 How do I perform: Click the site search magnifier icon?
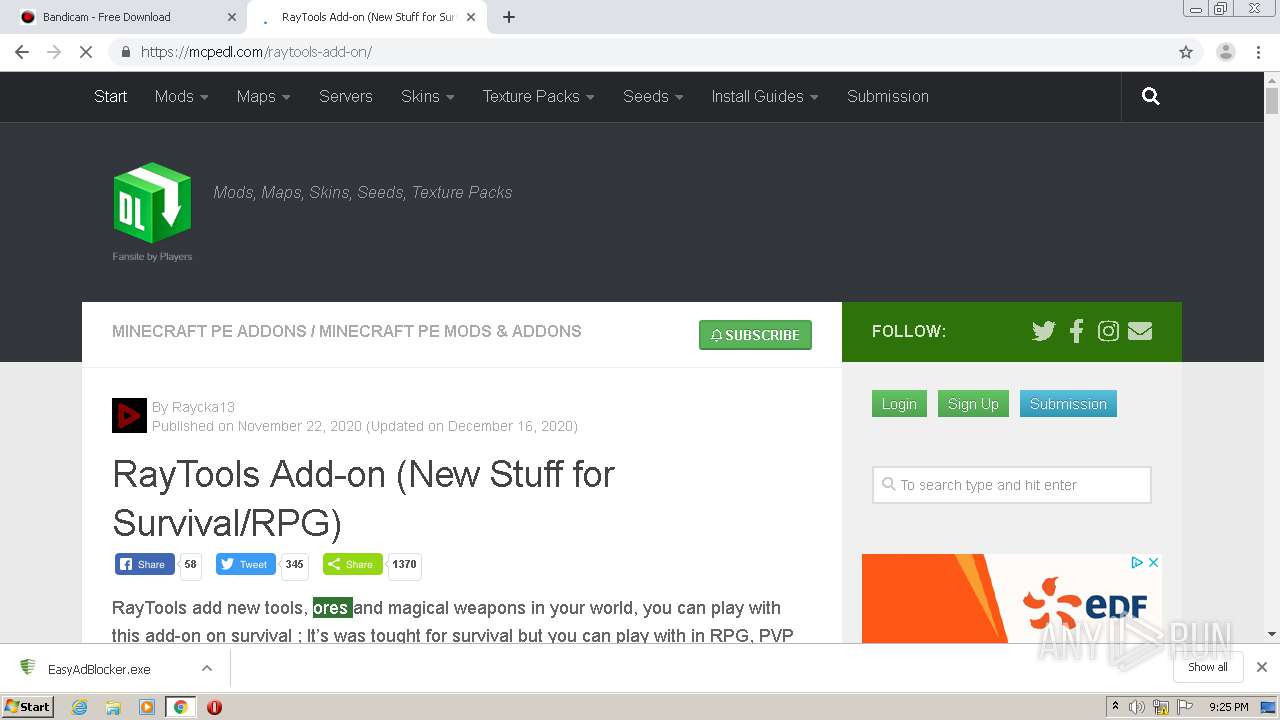[x=1151, y=96]
